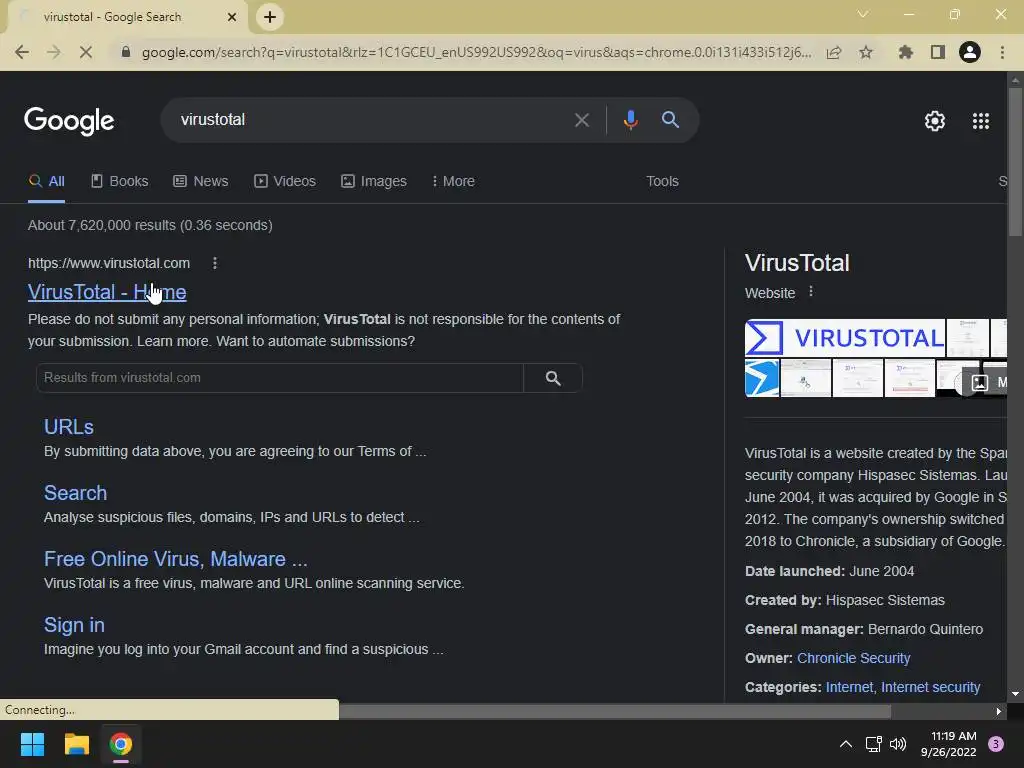Open the Google apps grid
The height and width of the screenshot is (768, 1024).
pos(981,121)
